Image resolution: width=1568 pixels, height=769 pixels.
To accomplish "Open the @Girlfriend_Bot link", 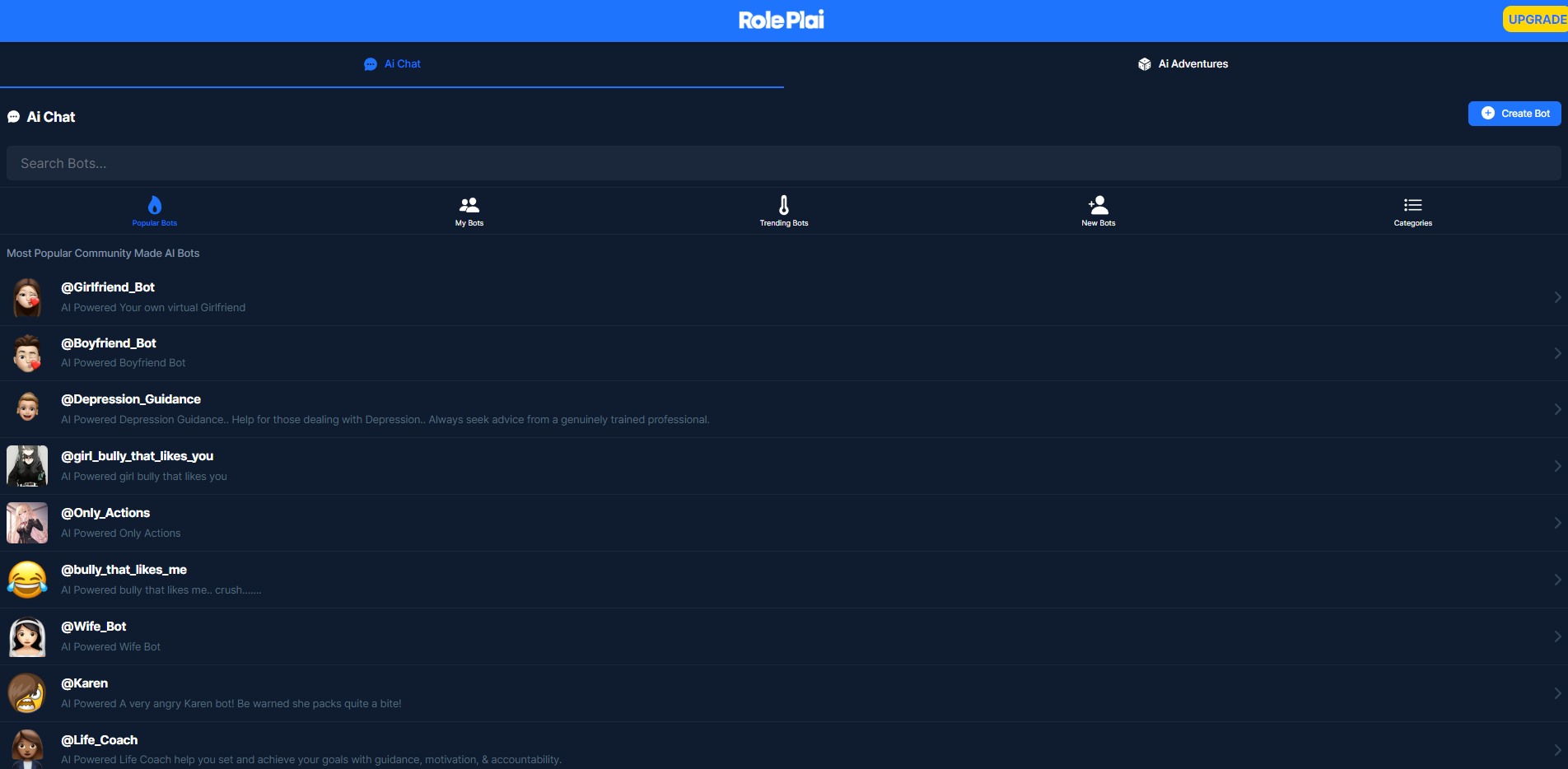I will coord(108,287).
